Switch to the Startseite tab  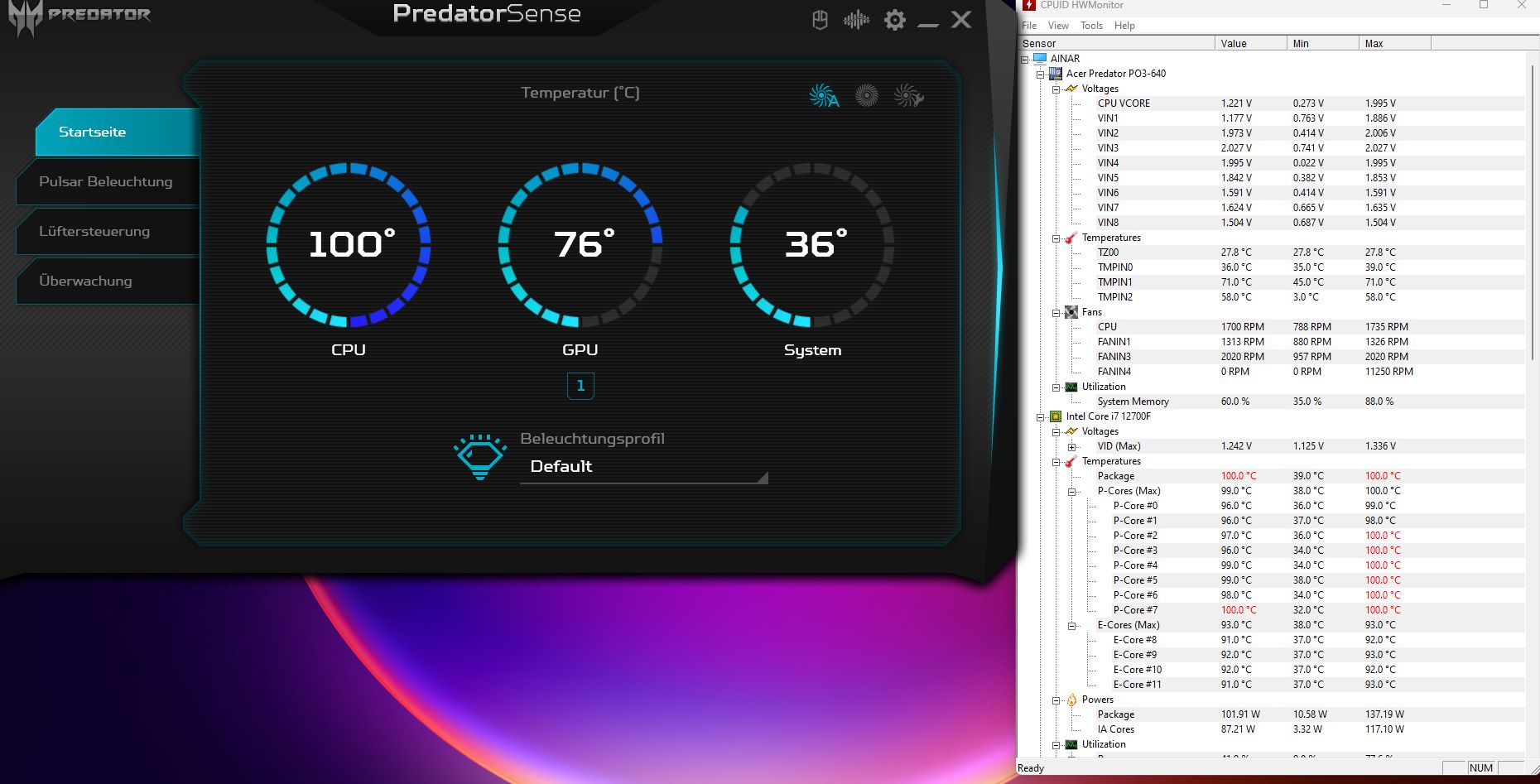[x=118, y=132]
